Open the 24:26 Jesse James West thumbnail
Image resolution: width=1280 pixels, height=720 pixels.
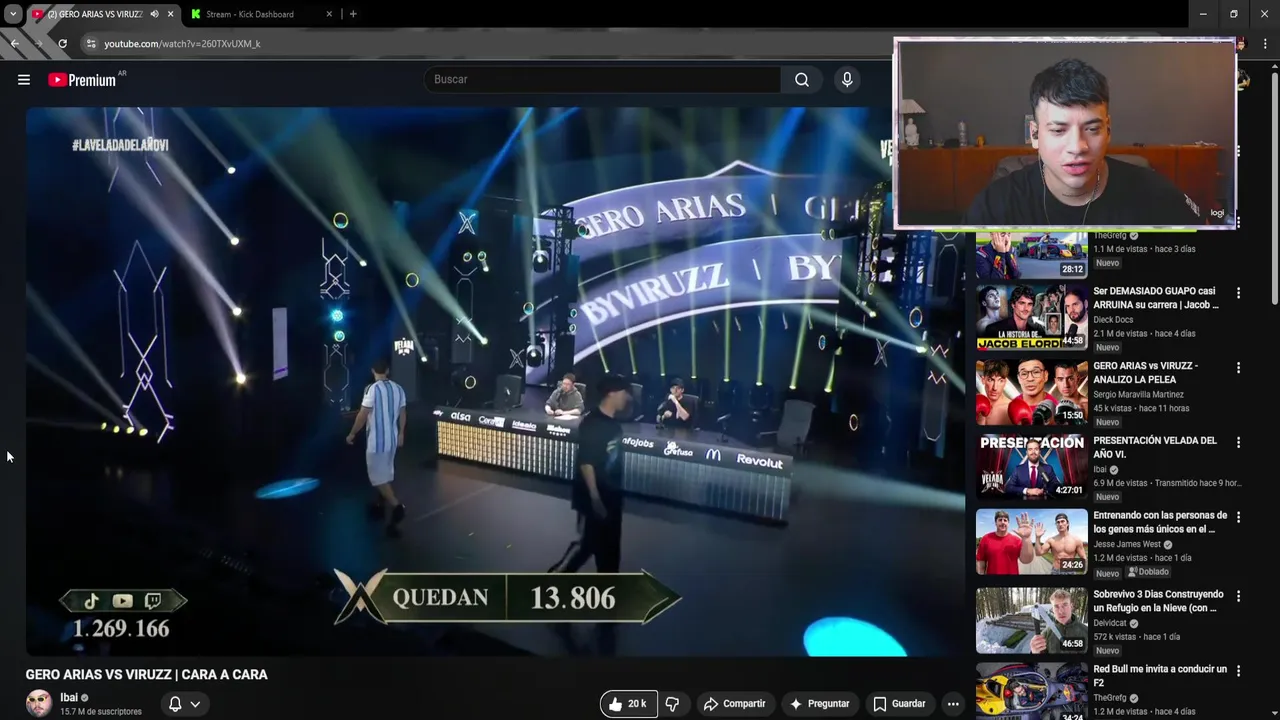click(1031, 541)
